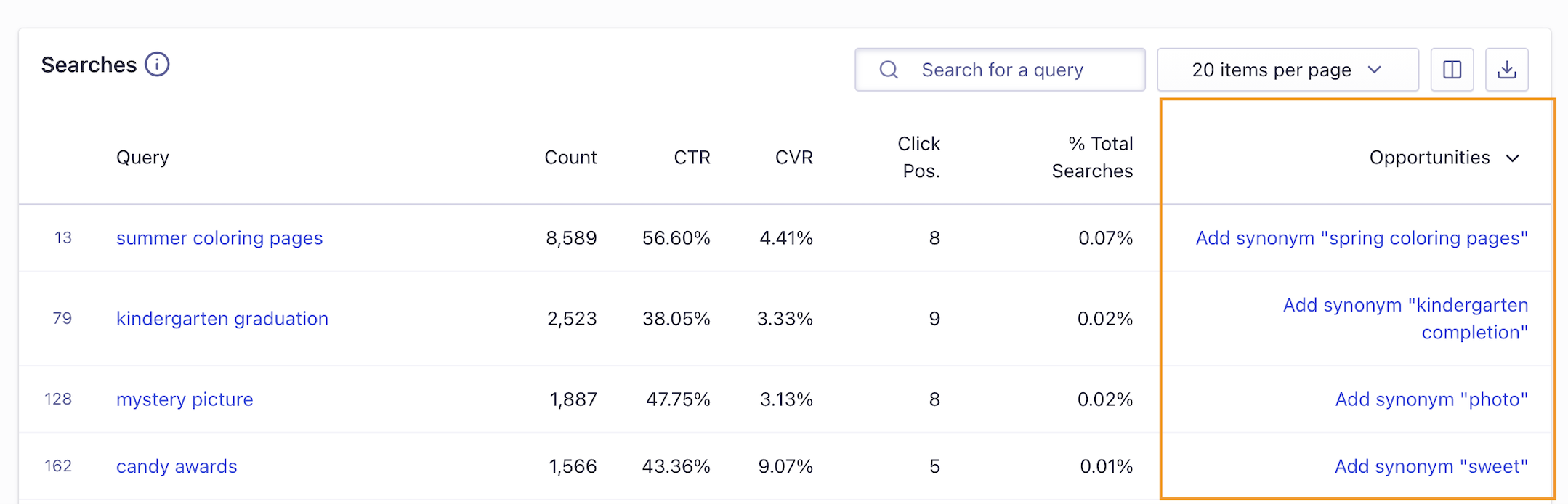Open the summer coloring pages query
1568x504 pixels.
[219, 238]
